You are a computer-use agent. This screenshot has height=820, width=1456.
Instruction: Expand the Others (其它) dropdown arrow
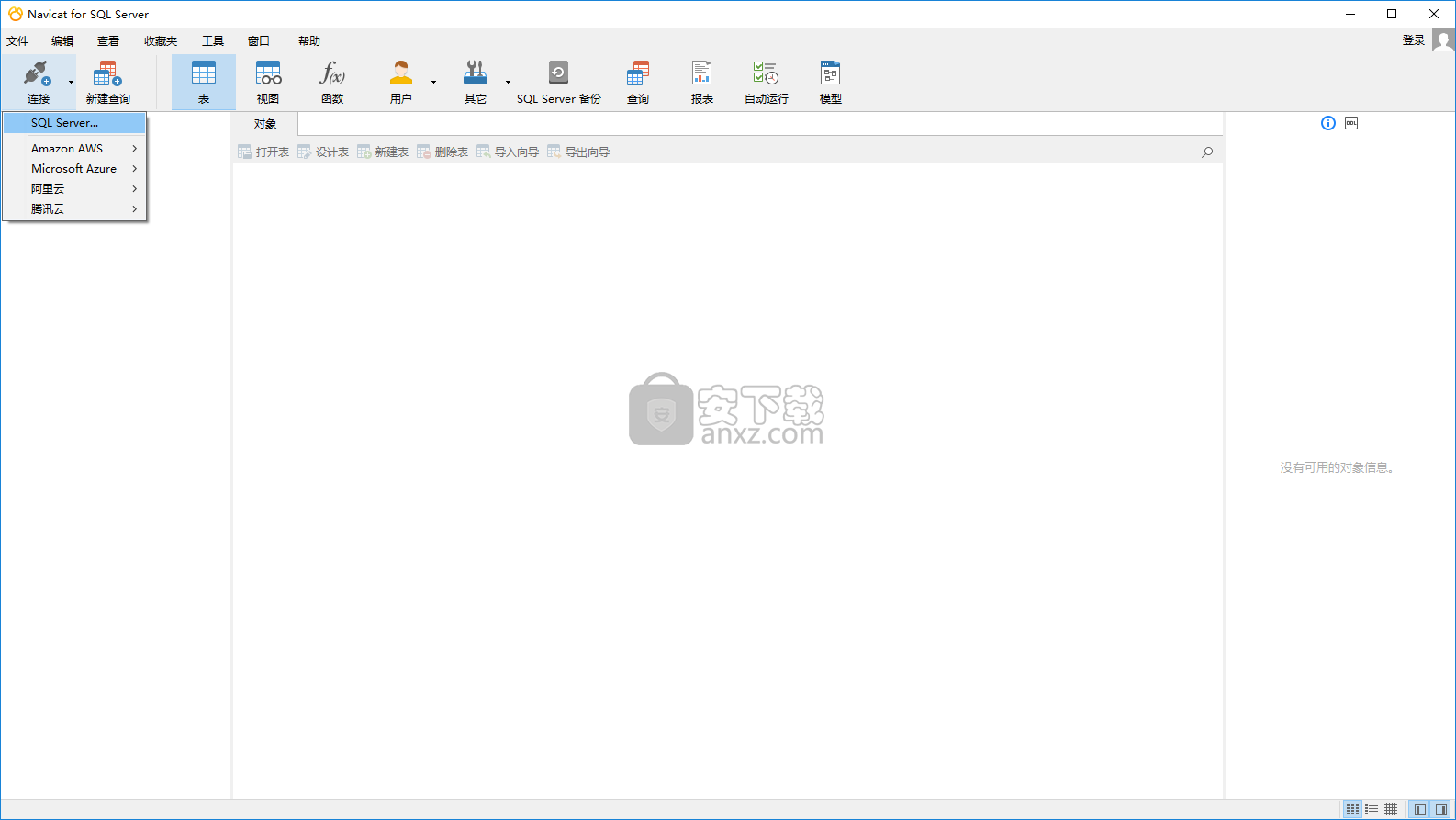point(508,82)
